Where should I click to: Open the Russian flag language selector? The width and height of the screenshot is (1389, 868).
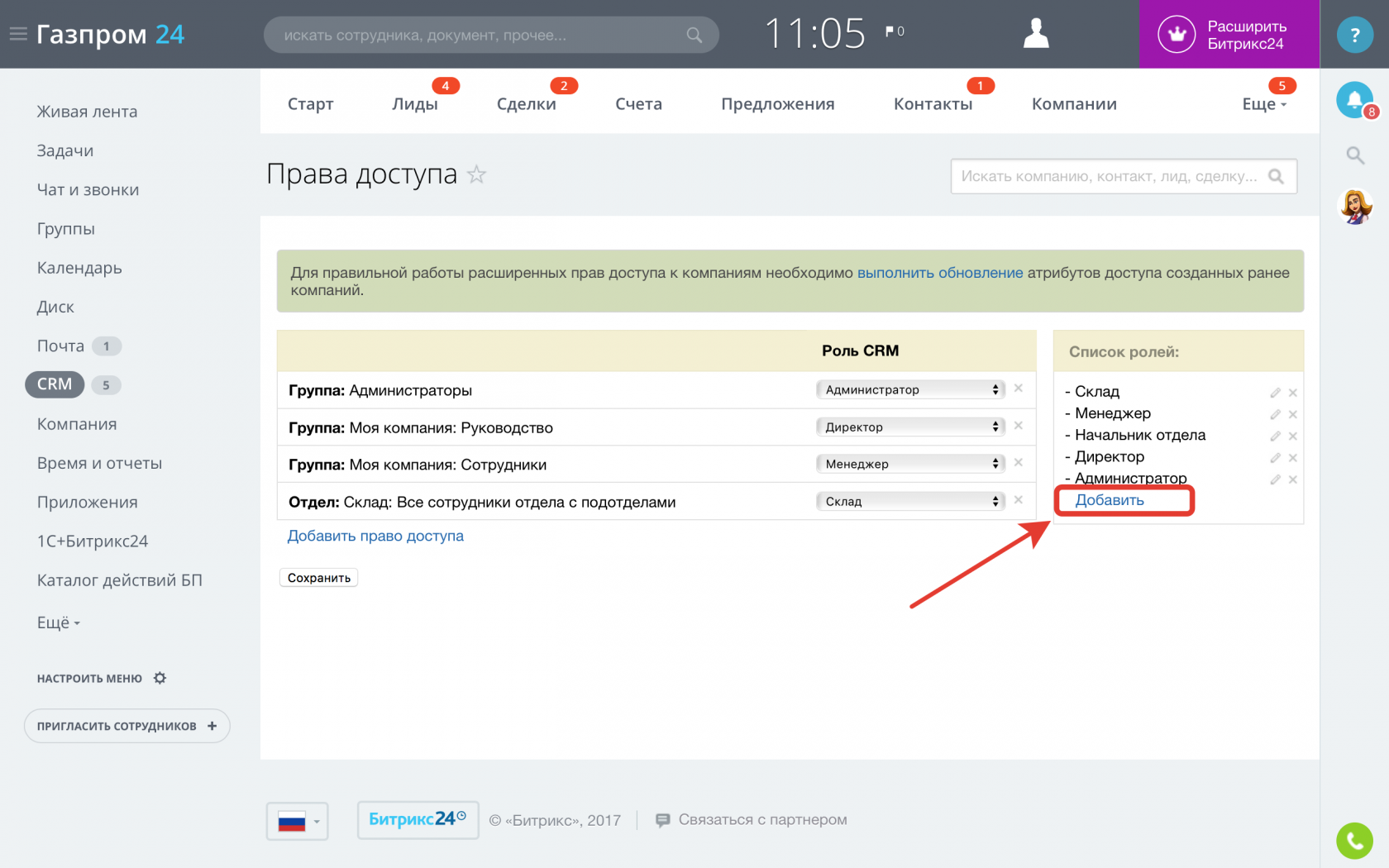(298, 821)
